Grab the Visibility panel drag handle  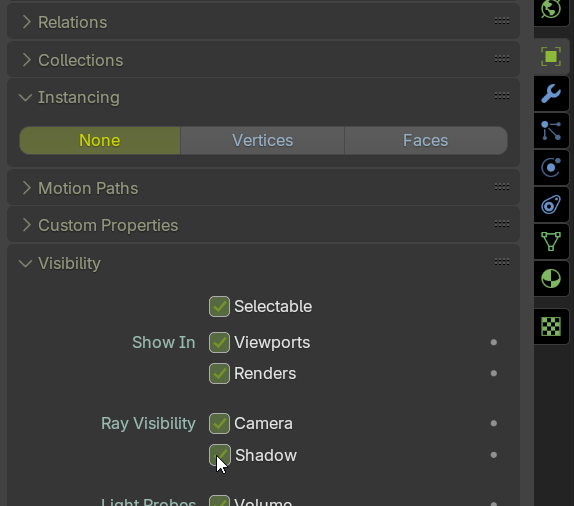click(502, 262)
